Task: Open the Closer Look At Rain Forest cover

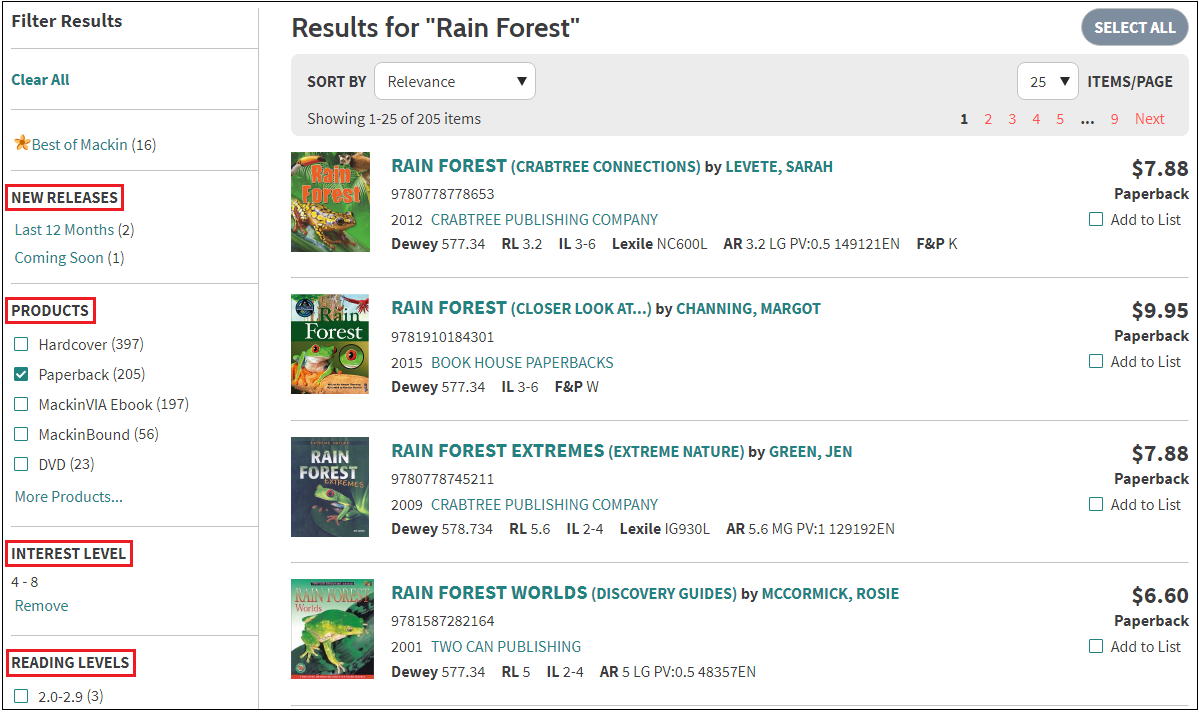Action: (330, 344)
